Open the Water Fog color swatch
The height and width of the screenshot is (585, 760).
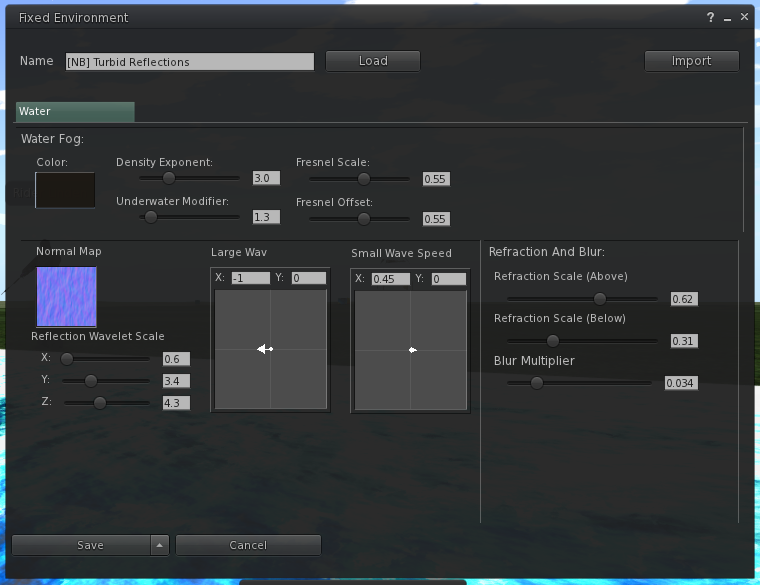point(65,190)
